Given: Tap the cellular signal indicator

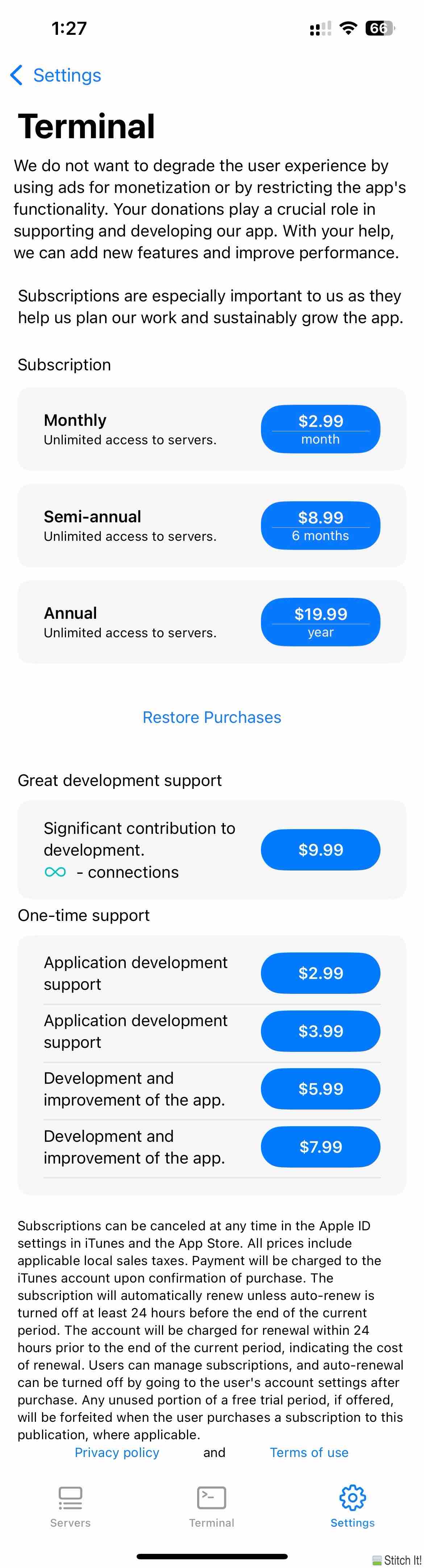Looking at the screenshot, I should [321, 28].
